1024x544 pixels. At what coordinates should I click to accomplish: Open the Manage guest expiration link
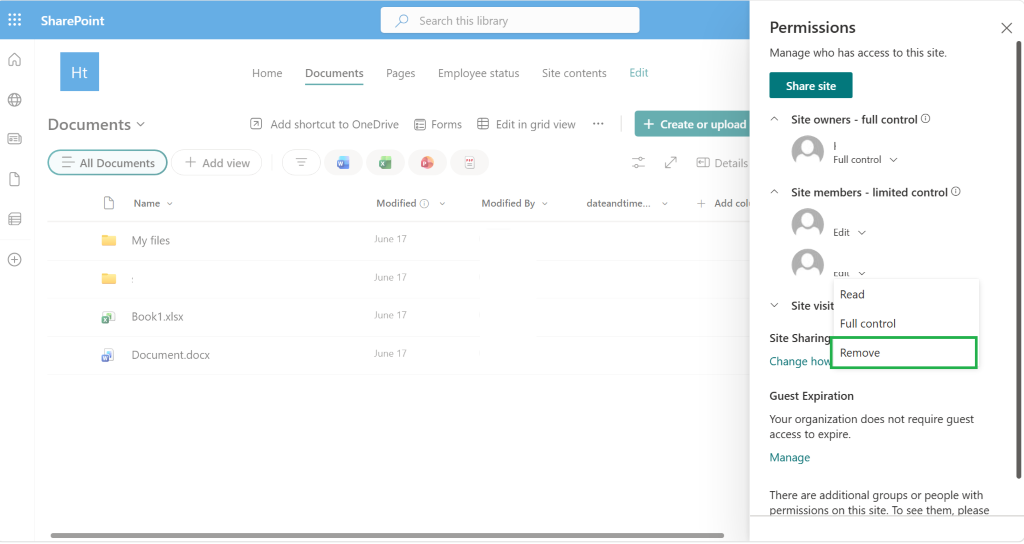[790, 457]
